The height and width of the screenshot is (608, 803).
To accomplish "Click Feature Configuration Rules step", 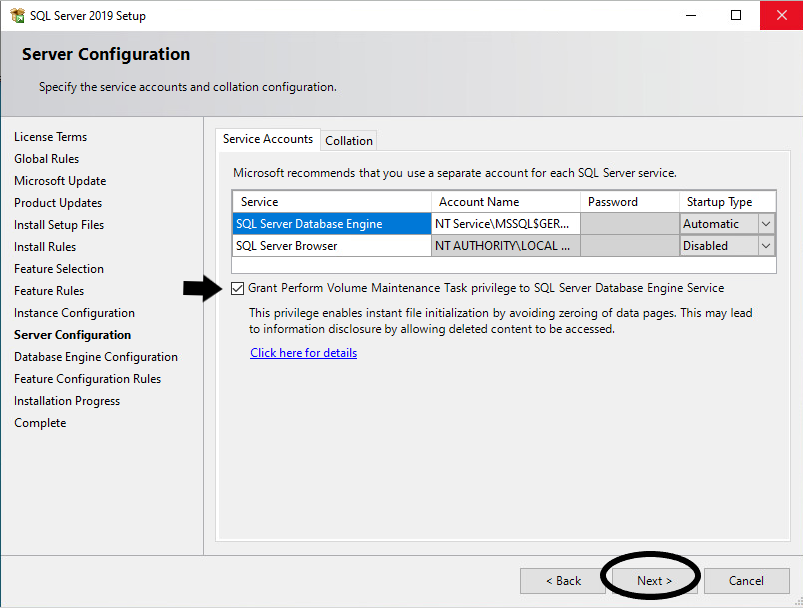I will coord(88,380).
